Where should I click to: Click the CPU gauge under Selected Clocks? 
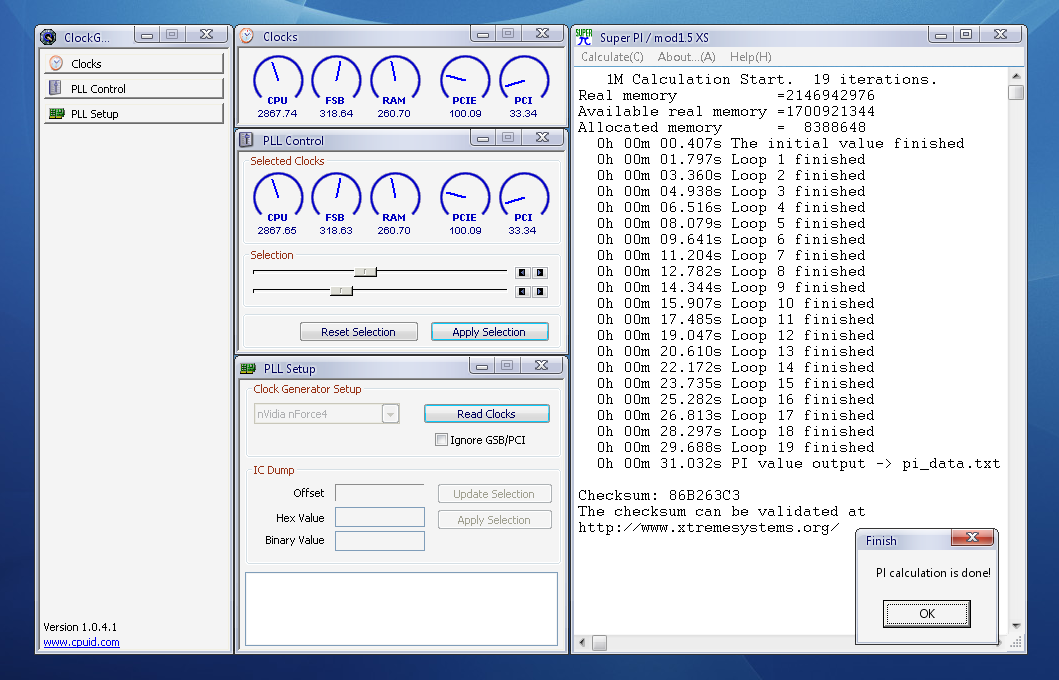[x=278, y=204]
